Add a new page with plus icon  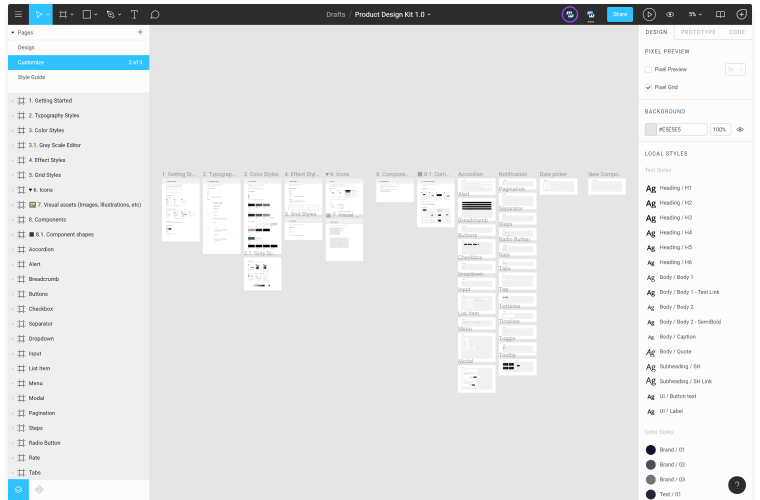(x=140, y=32)
